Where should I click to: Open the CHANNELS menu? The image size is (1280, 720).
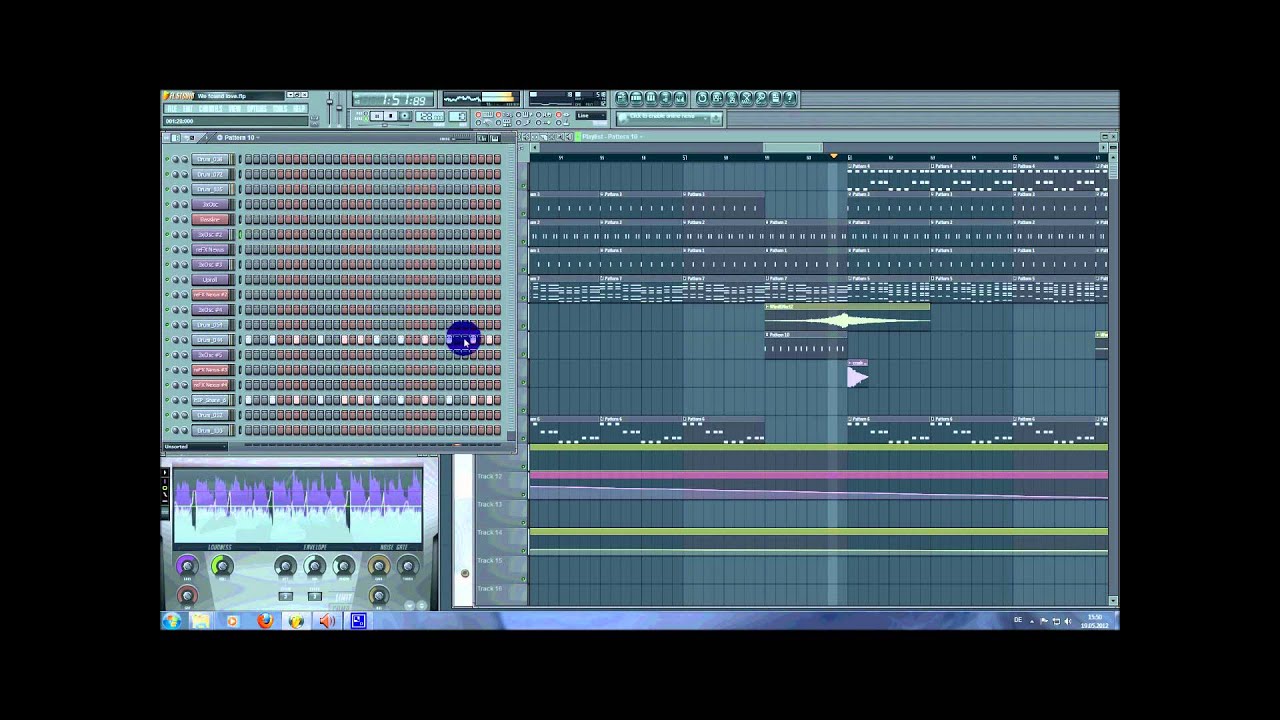(210, 108)
